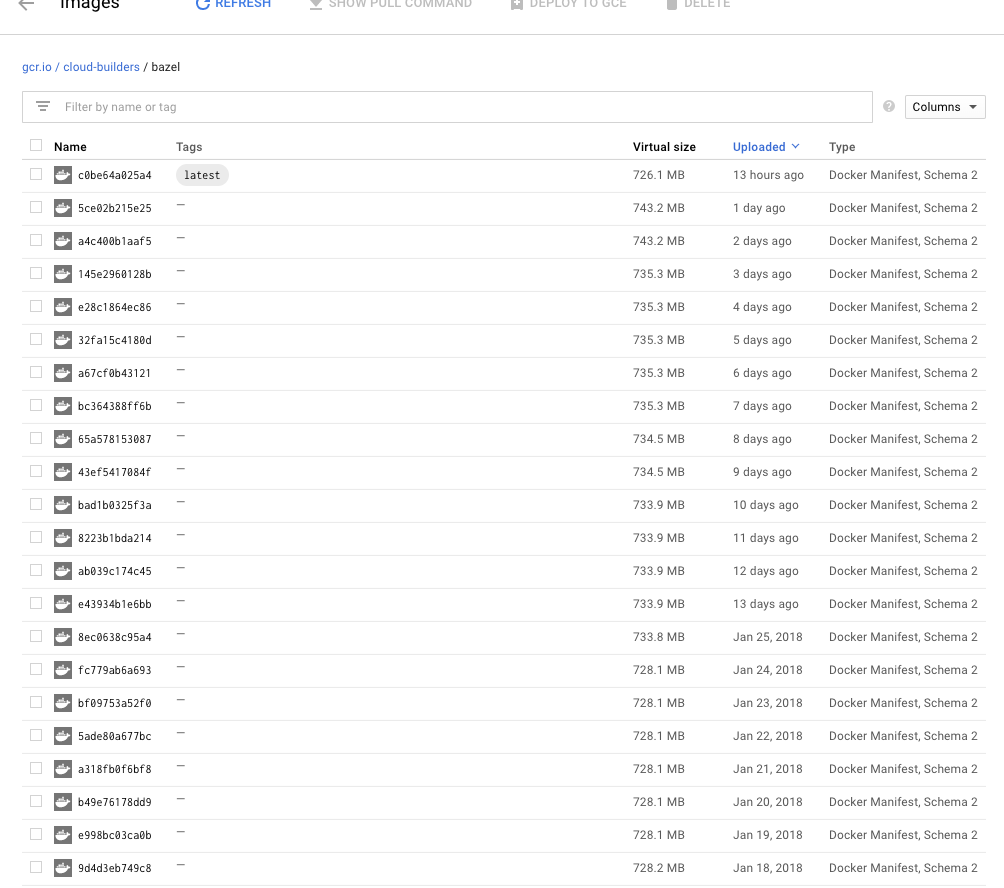Open image e43934b1e6bb
The image size is (1004, 888).
coord(115,604)
